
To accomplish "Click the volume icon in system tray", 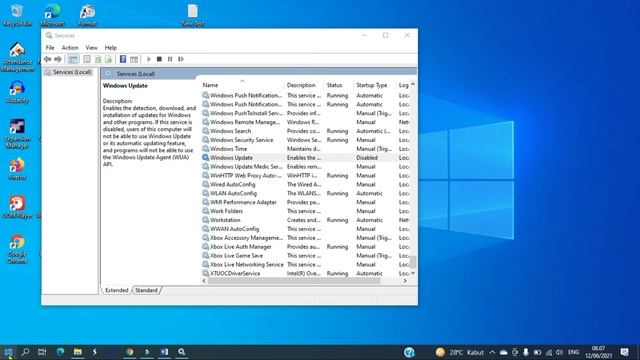I will coord(559,352).
